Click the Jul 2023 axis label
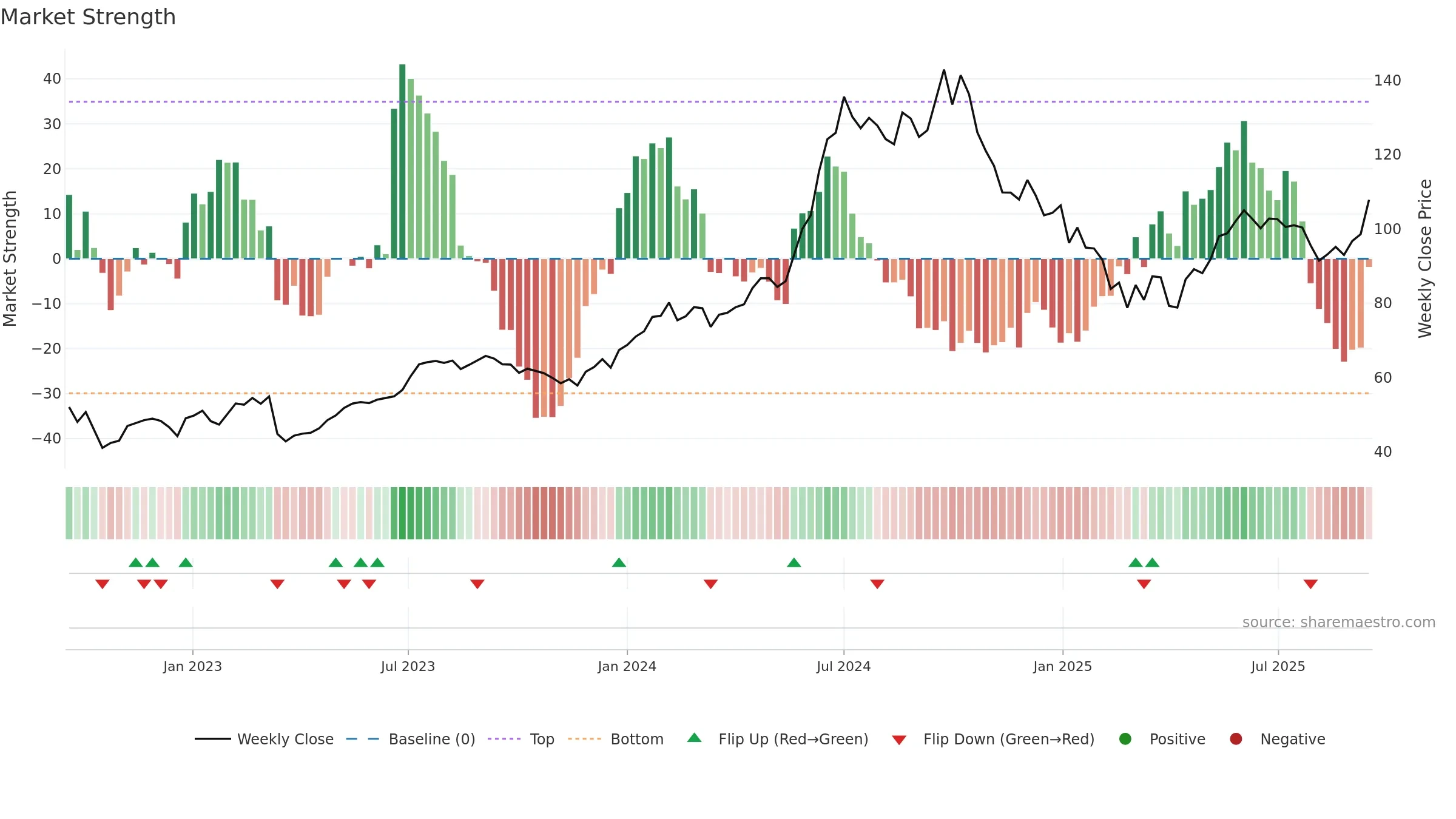 pyautogui.click(x=408, y=666)
